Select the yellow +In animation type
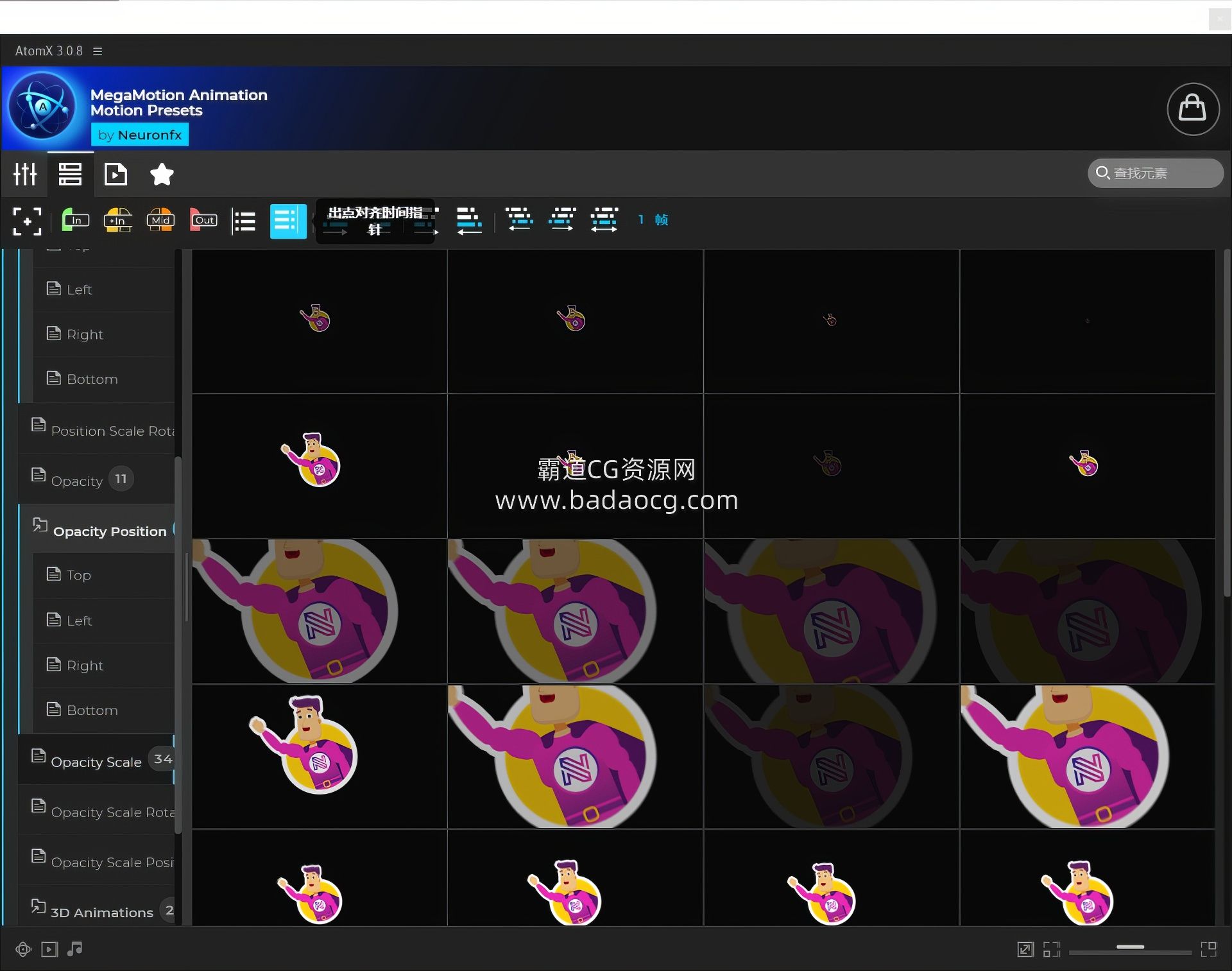 (x=117, y=220)
